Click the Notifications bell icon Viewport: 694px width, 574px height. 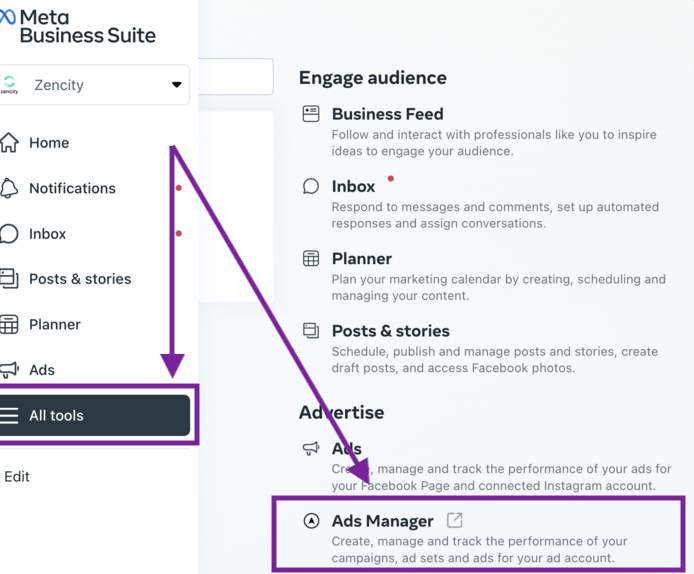[9, 188]
